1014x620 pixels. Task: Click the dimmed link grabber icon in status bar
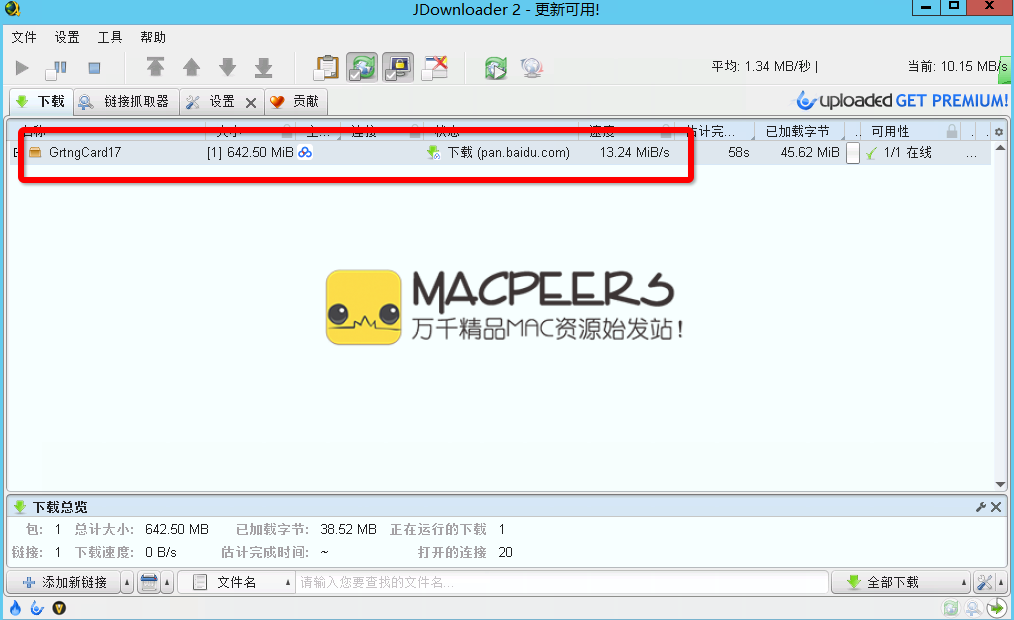tap(973, 608)
